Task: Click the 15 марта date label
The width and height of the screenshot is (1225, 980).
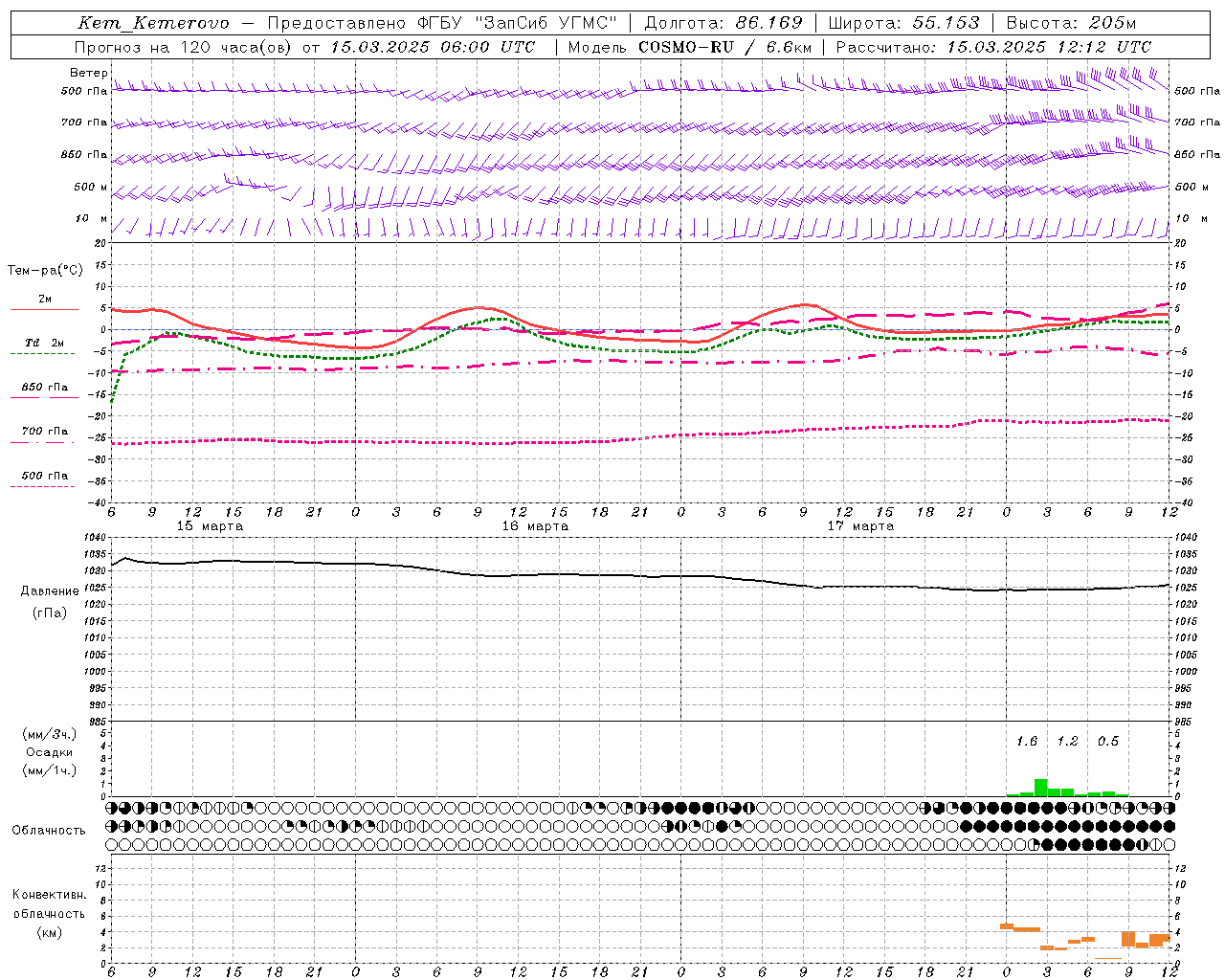Action: point(210,526)
